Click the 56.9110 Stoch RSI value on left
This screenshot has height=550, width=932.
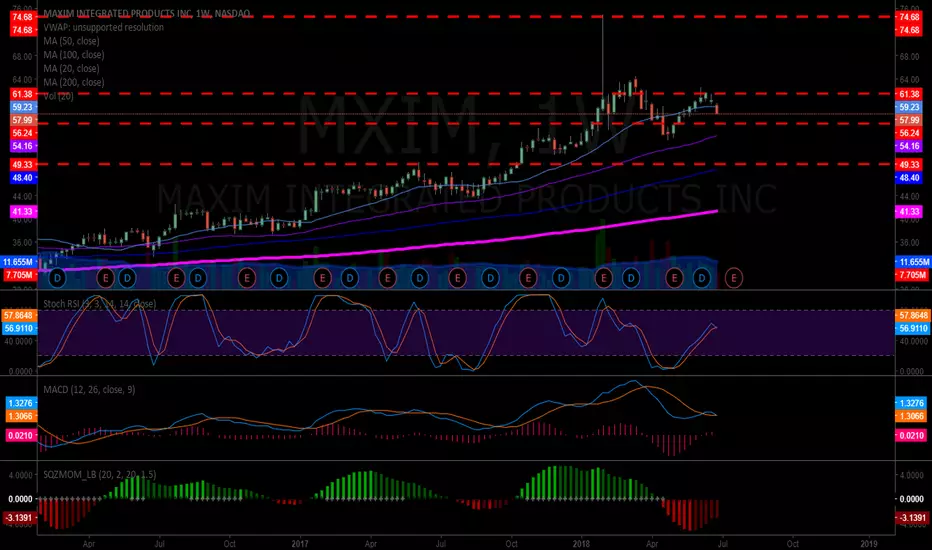19,328
